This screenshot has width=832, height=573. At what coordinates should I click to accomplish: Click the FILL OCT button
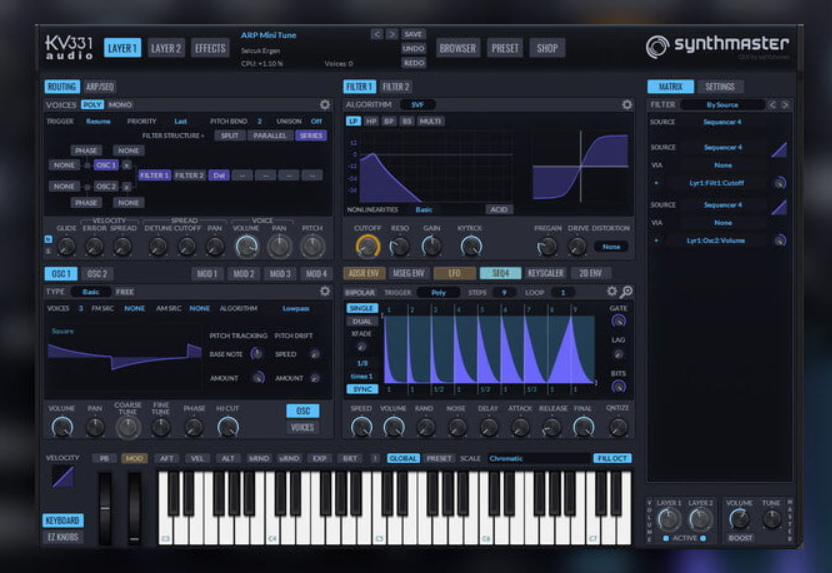pyautogui.click(x=612, y=458)
